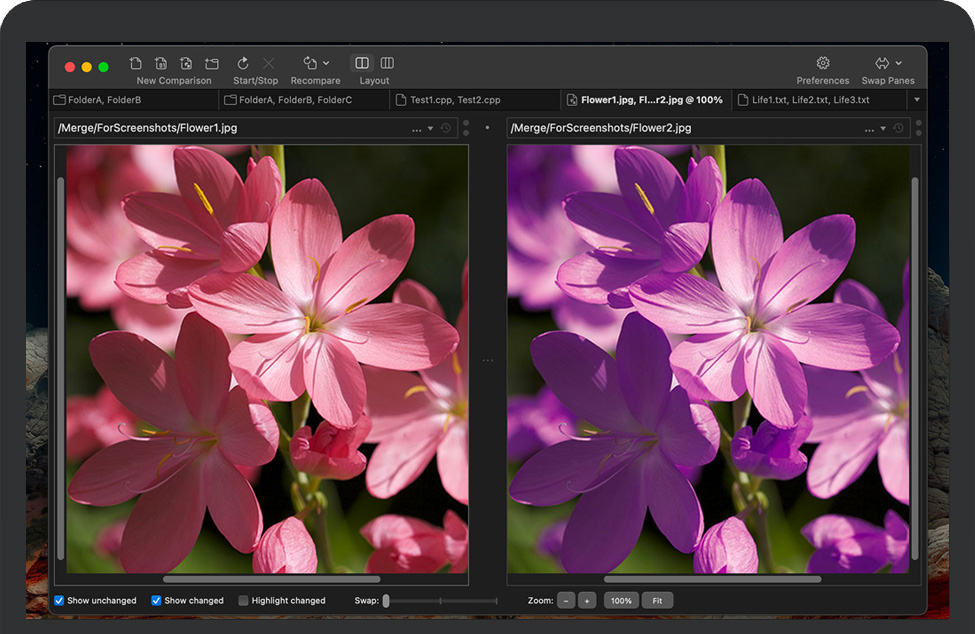Viewport: 975px width, 634px height.
Task: Open Preferences with the gear icon
Action: coord(823,63)
